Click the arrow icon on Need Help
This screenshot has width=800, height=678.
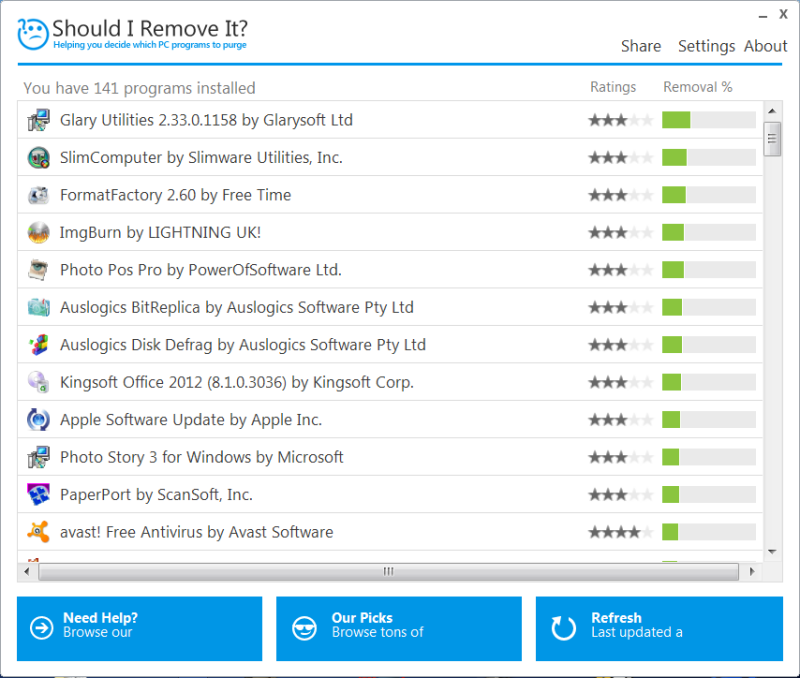[41, 627]
